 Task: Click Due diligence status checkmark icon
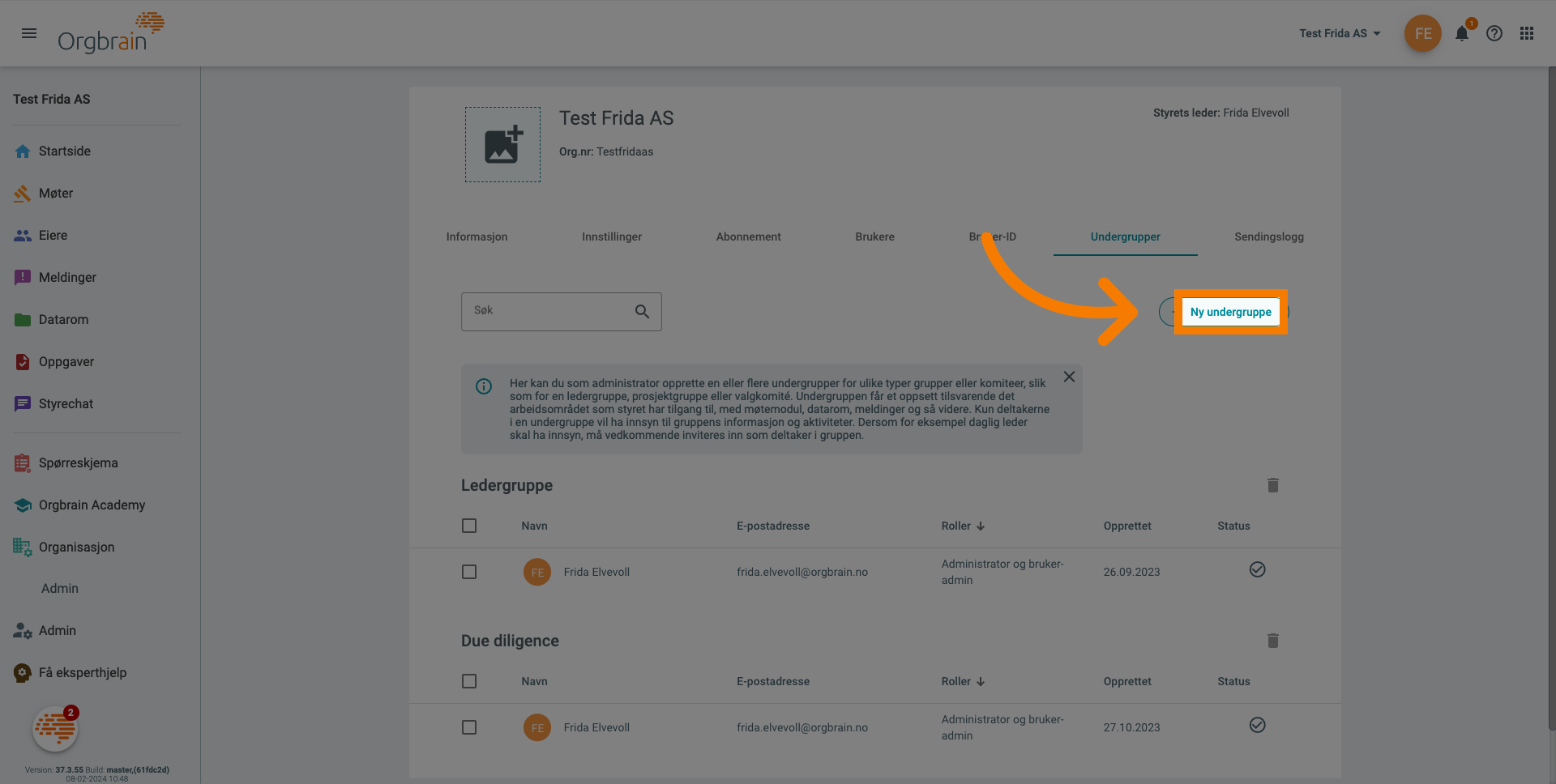click(x=1257, y=726)
